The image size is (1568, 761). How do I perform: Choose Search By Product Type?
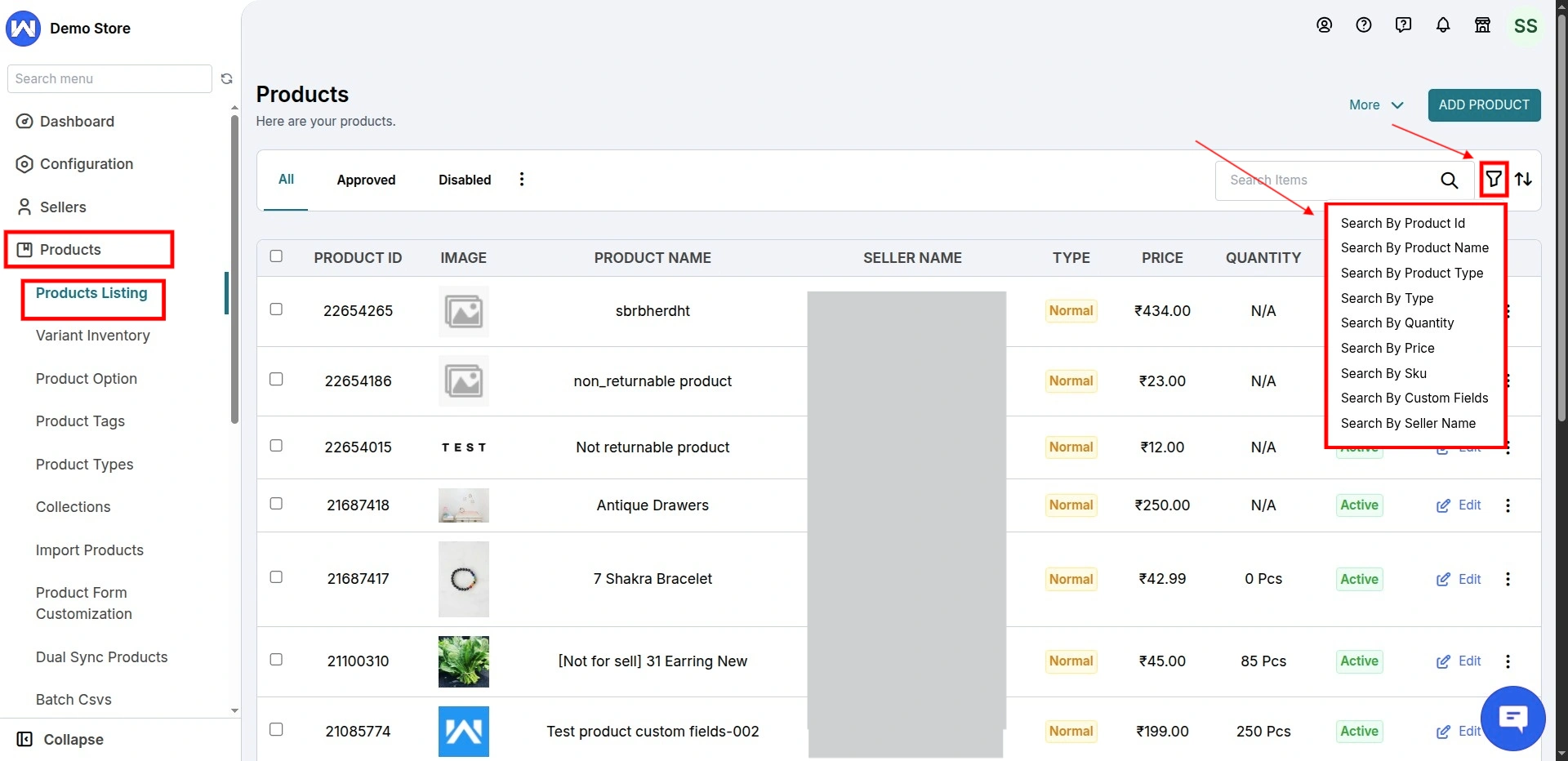pos(1412,274)
